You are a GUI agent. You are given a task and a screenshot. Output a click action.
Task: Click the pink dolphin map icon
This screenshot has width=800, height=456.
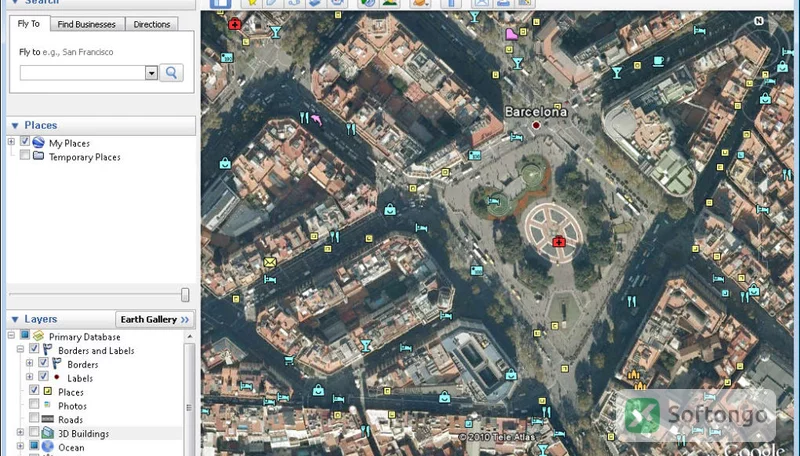click(x=316, y=119)
